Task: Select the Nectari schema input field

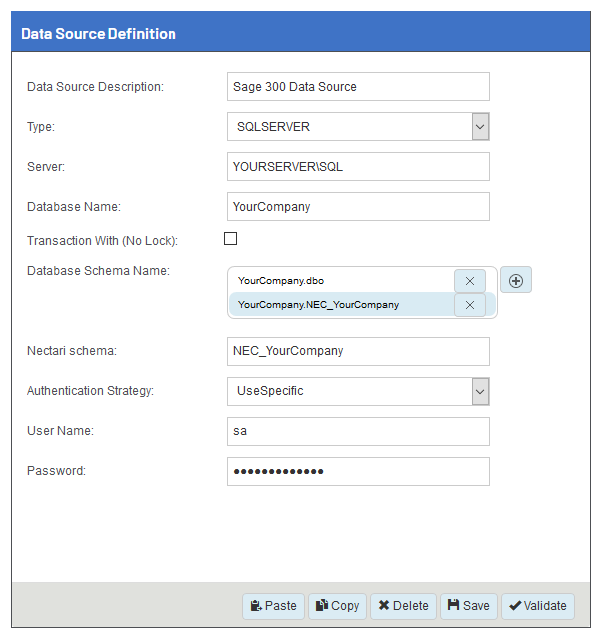Action: 358,351
